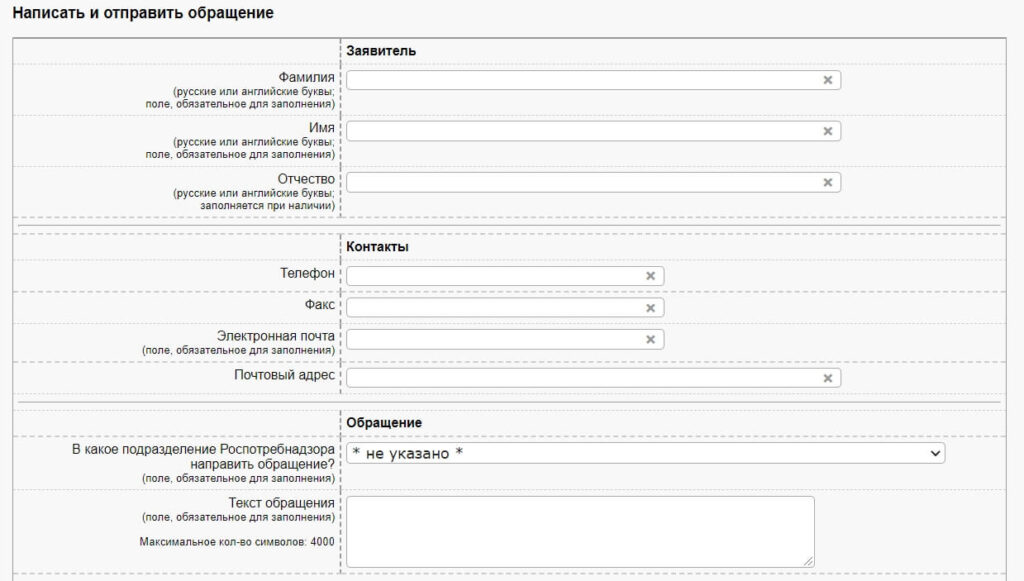The width and height of the screenshot is (1024, 581).
Task: Click the Фамилия field label
Action: tap(307, 77)
